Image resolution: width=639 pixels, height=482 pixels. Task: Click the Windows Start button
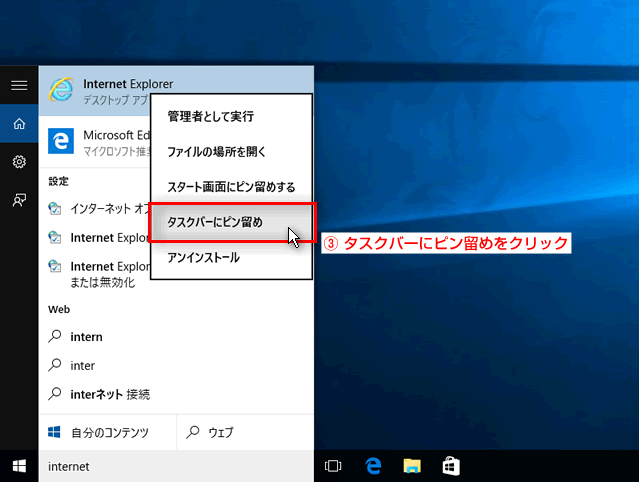[x=19, y=466]
